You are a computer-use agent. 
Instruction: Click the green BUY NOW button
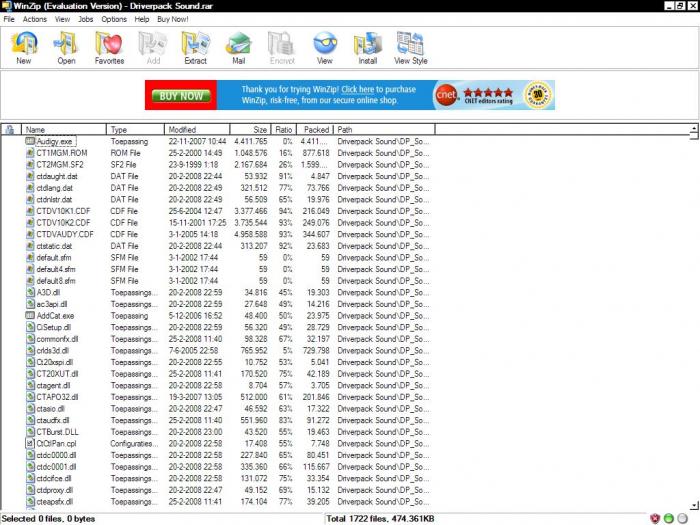pos(181,96)
